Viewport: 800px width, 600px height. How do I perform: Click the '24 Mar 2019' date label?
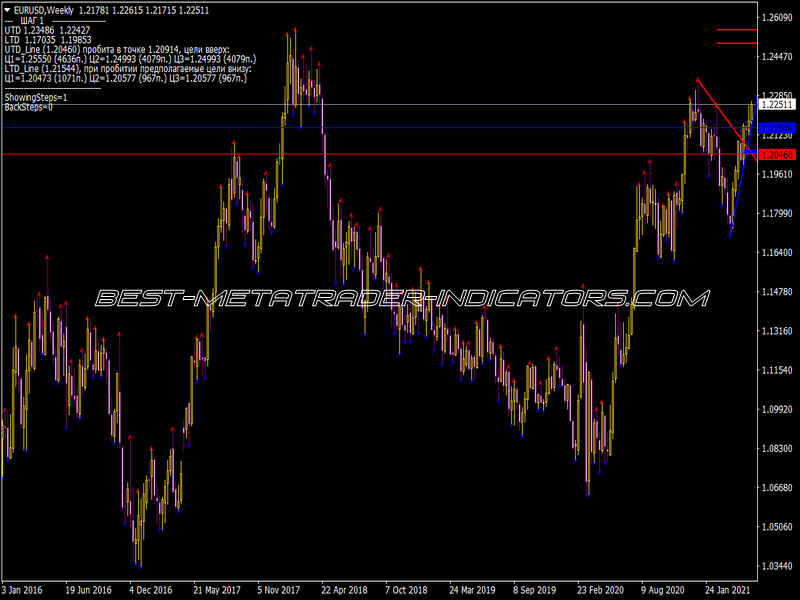472,590
